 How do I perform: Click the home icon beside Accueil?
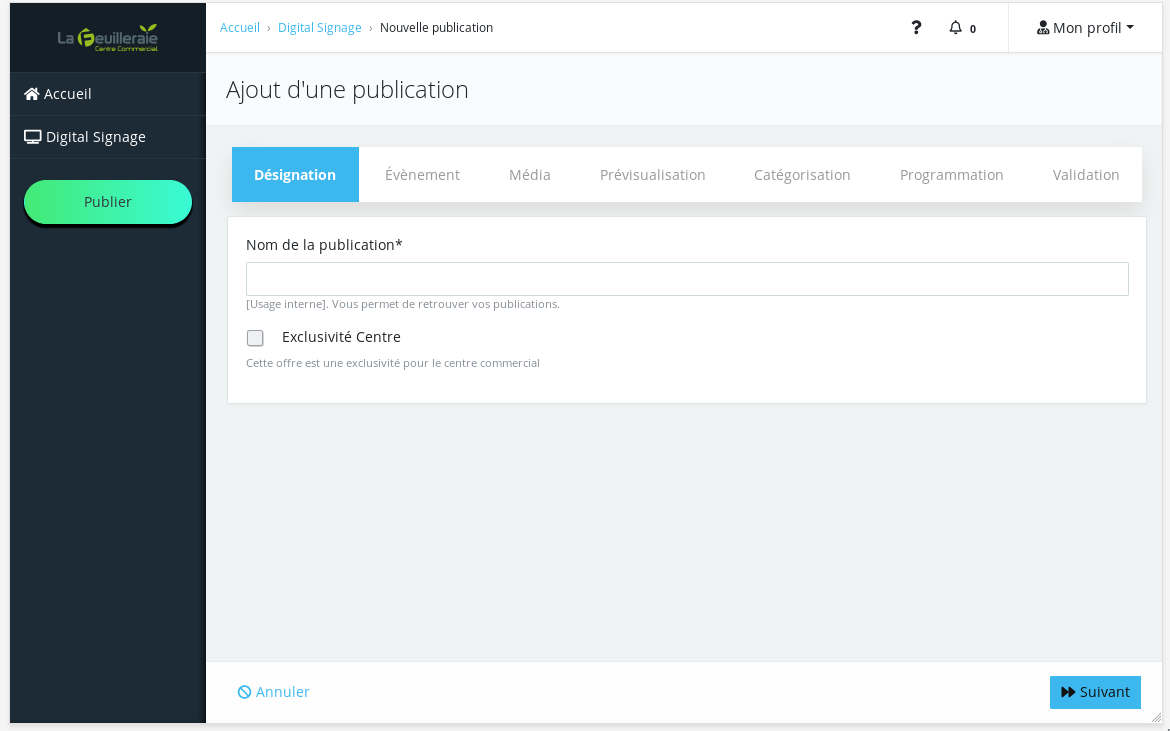31,94
